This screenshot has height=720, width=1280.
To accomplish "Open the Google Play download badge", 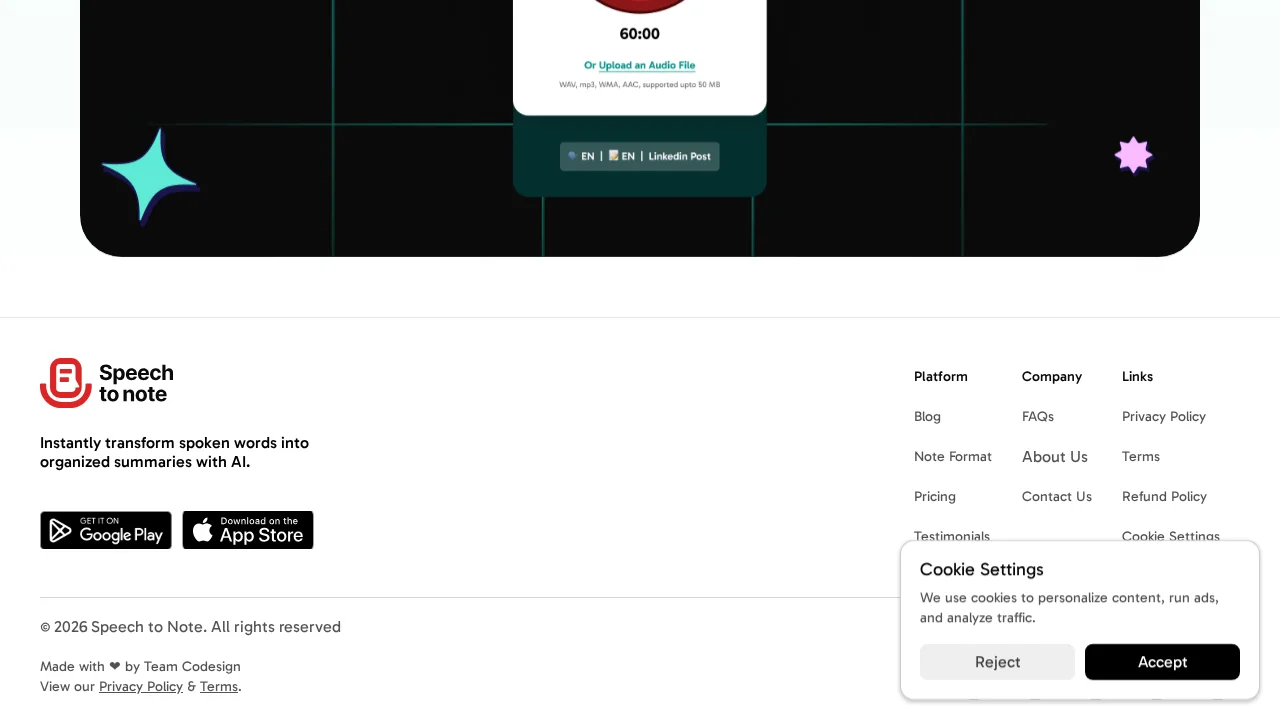I will point(106,530).
